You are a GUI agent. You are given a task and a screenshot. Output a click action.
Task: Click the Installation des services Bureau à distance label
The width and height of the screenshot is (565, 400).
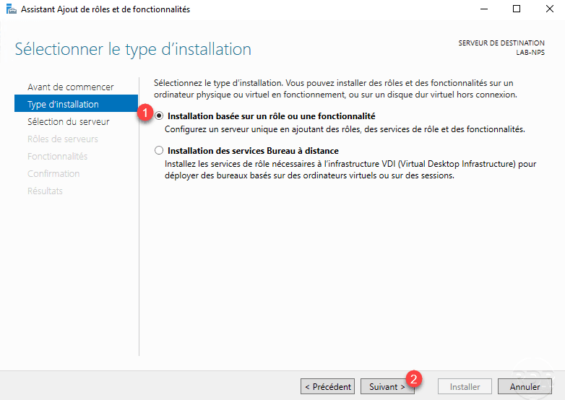click(253, 151)
